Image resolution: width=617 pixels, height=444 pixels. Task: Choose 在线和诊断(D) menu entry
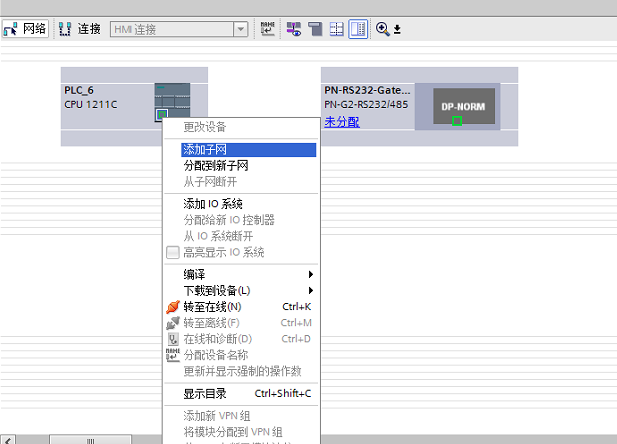[241, 339]
